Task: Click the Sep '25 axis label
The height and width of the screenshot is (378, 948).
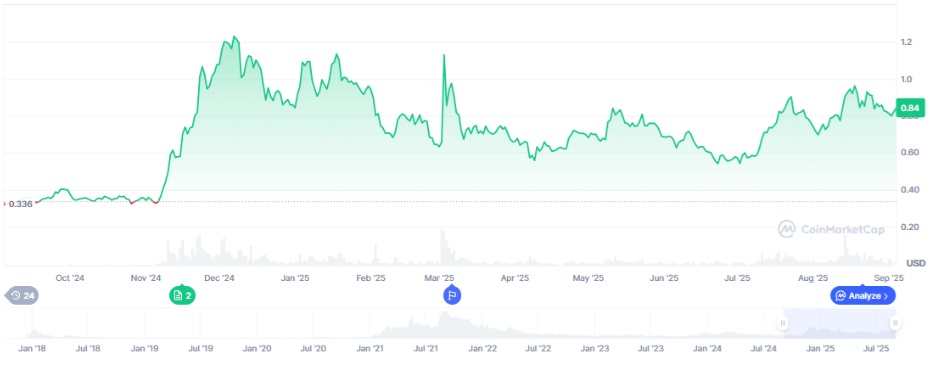Action: click(x=889, y=278)
